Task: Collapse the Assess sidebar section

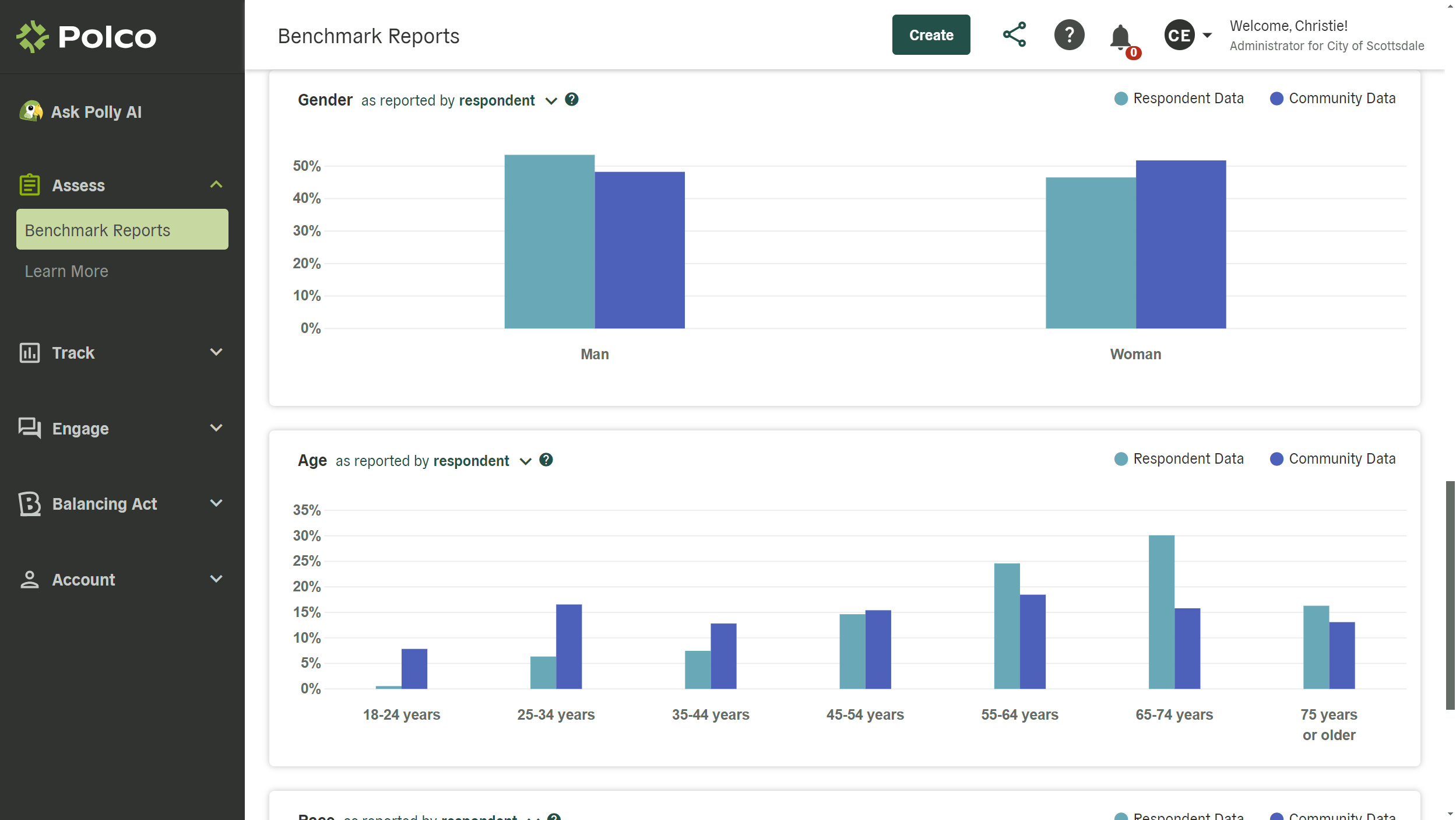Action: coord(216,185)
